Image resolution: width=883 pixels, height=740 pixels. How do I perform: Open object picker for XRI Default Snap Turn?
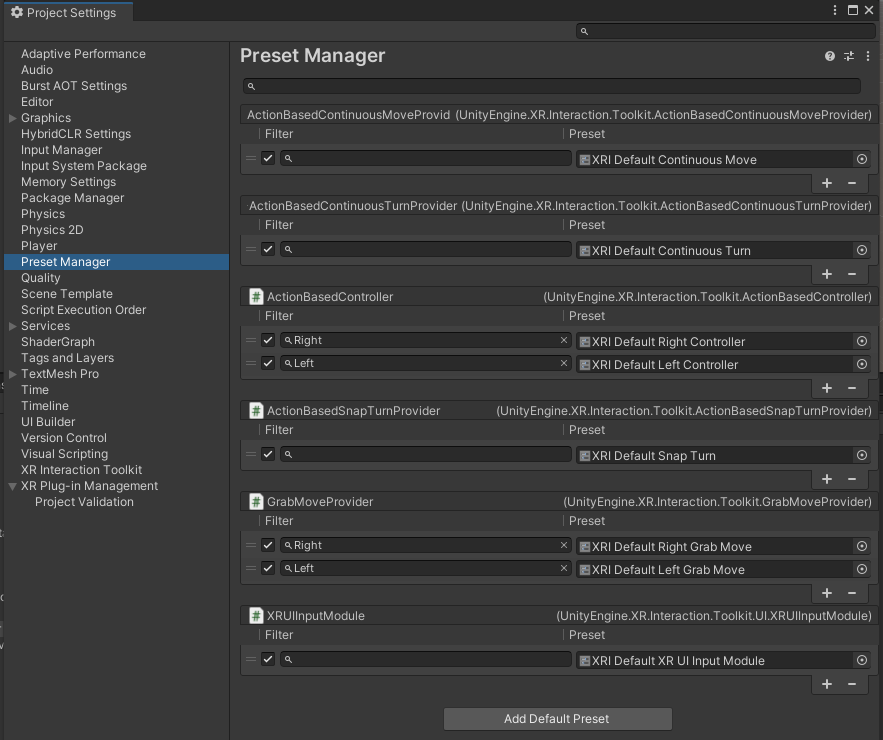coord(862,455)
